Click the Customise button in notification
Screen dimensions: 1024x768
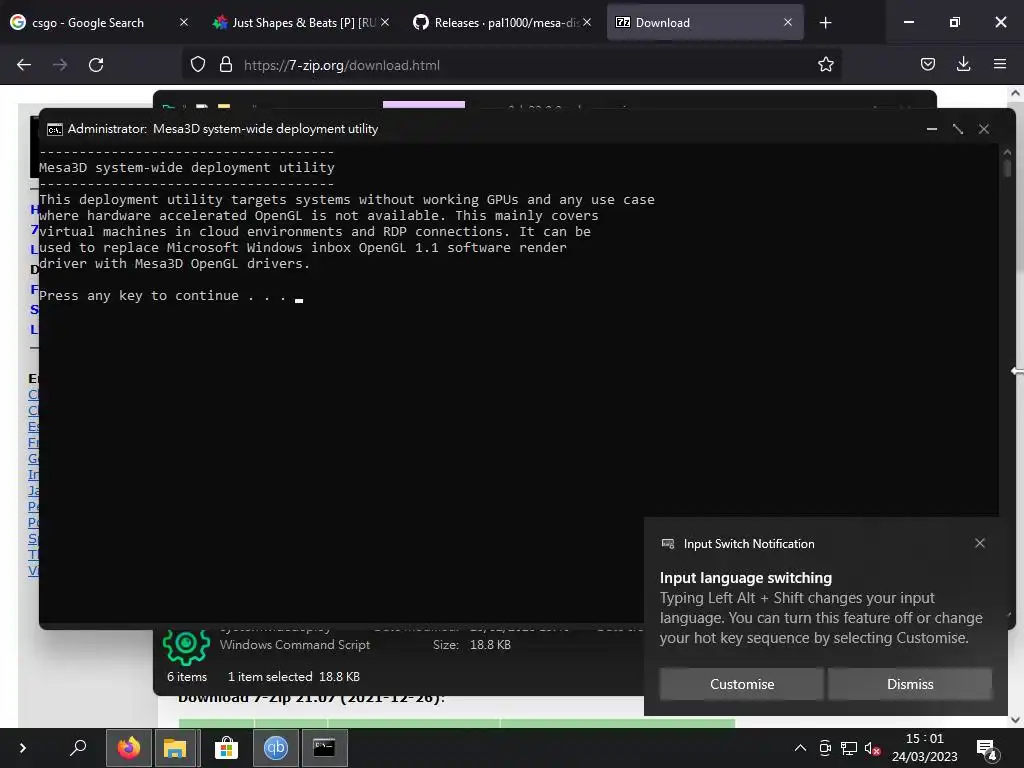pyautogui.click(x=742, y=684)
